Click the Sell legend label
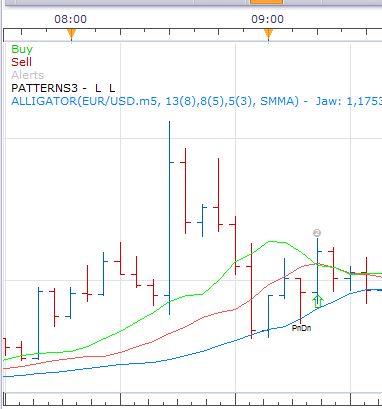Image resolution: width=382 pixels, height=409 pixels. [21, 62]
